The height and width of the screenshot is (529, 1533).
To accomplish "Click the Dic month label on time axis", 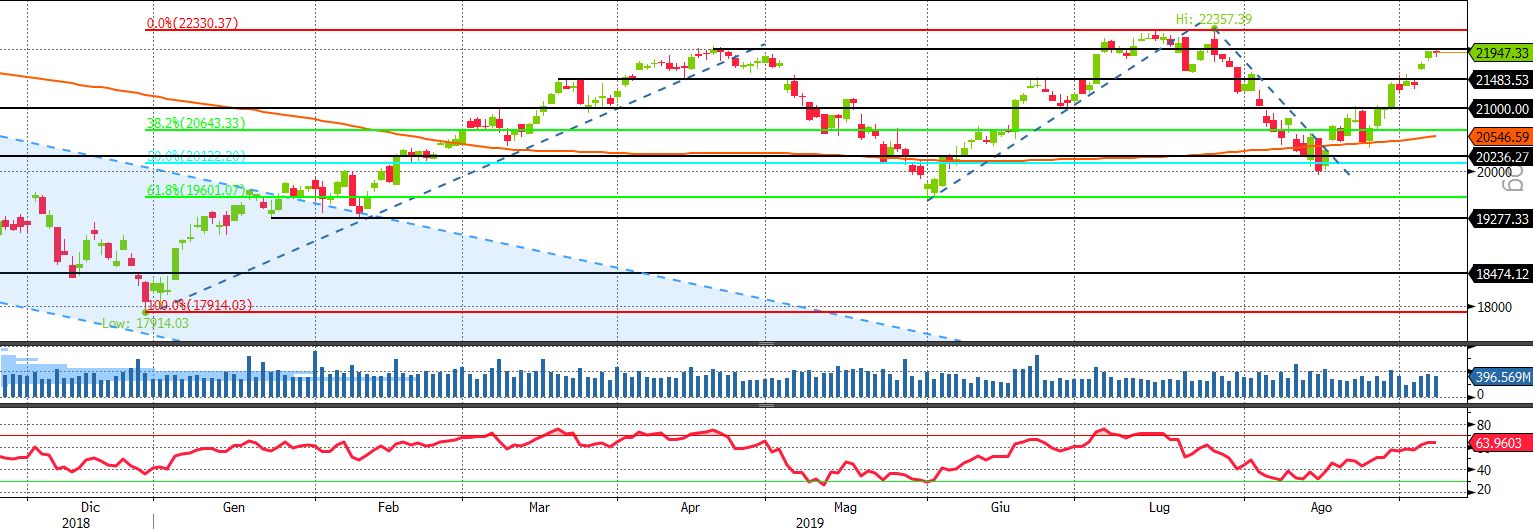I will point(91,507).
